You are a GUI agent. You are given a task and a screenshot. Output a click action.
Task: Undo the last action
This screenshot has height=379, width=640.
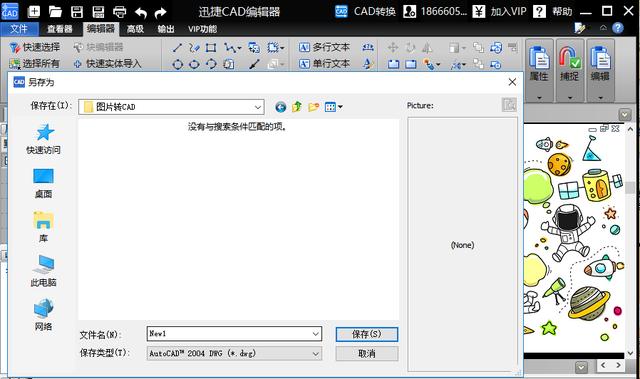(x=141, y=12)
